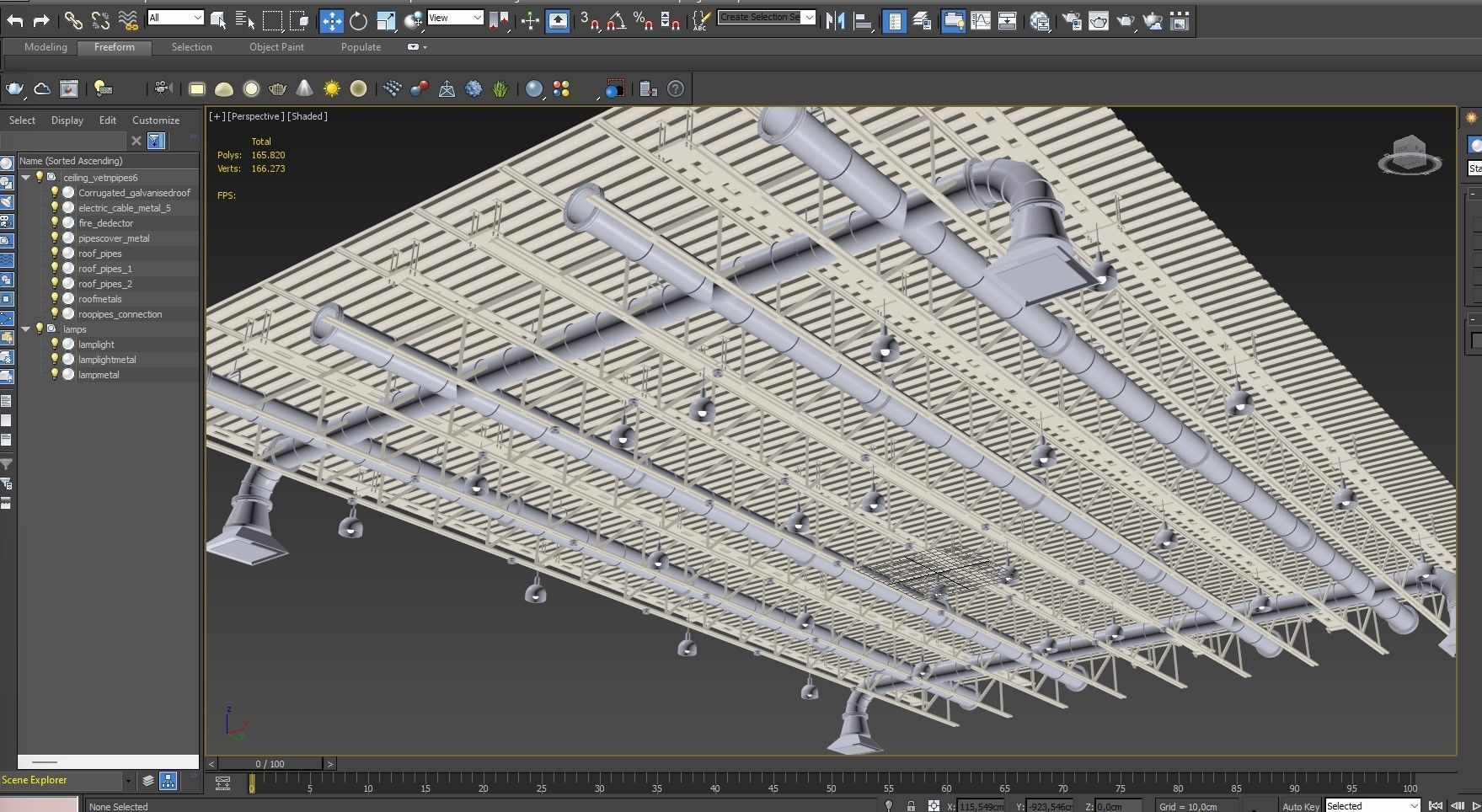
Task: Click the time slider 0 / 100
Action: [270, 764]
